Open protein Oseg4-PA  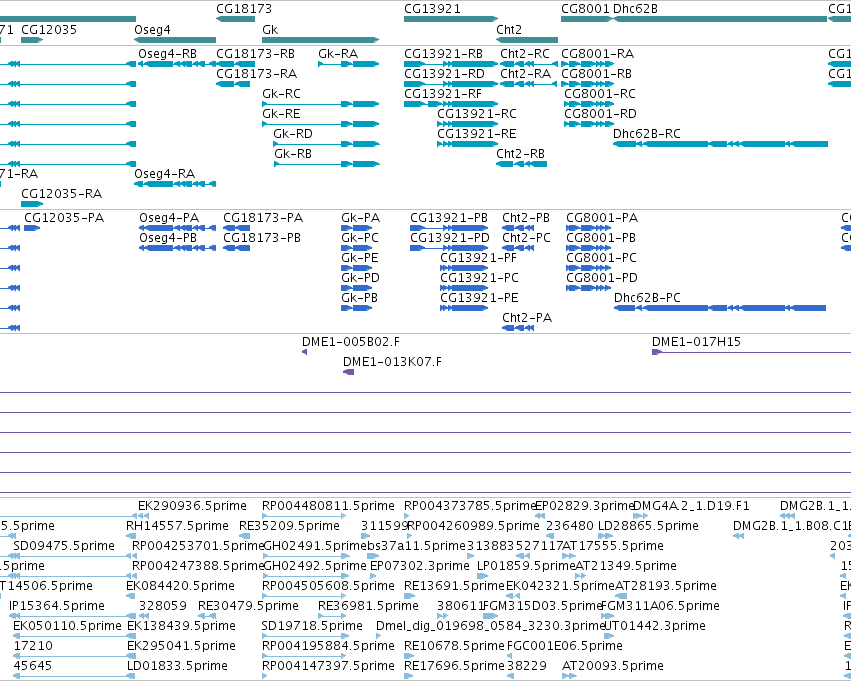tap(177, 228)
